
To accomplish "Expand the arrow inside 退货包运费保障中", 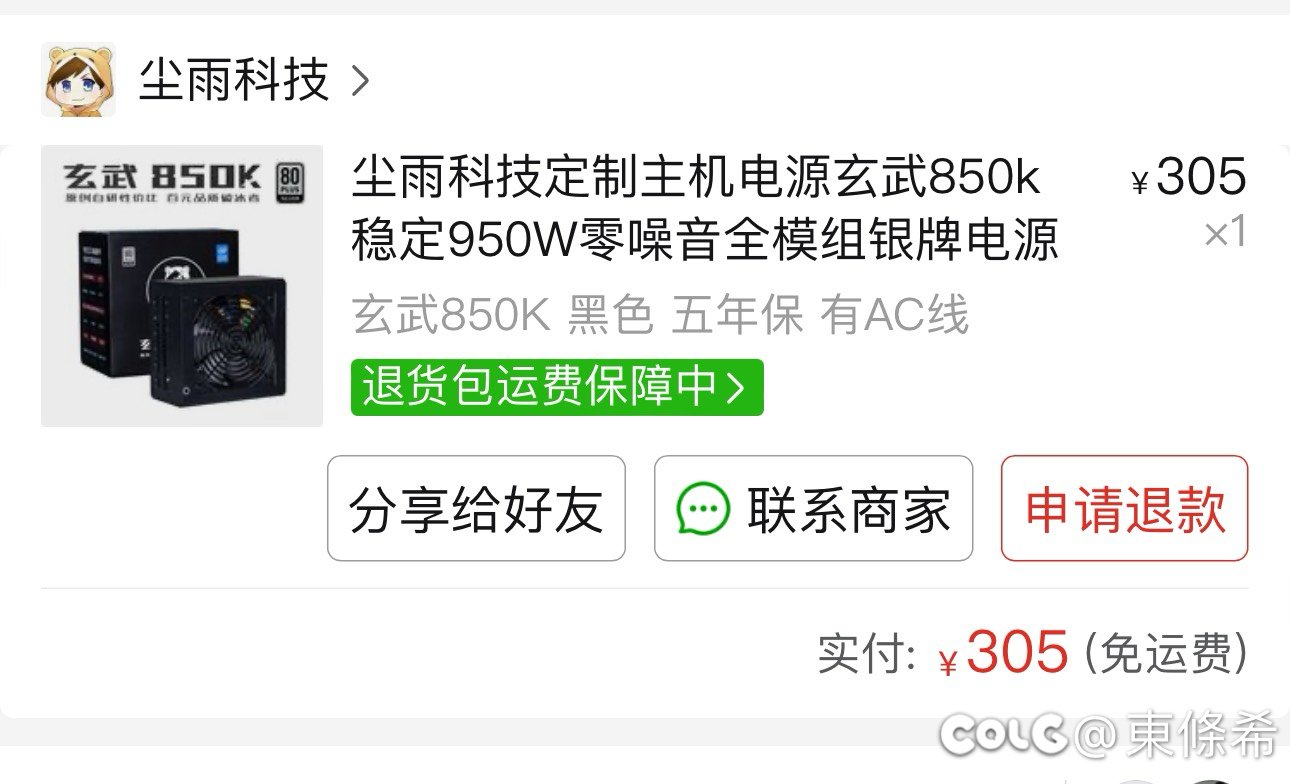I will pyautogui.click(x=735, y=388).
